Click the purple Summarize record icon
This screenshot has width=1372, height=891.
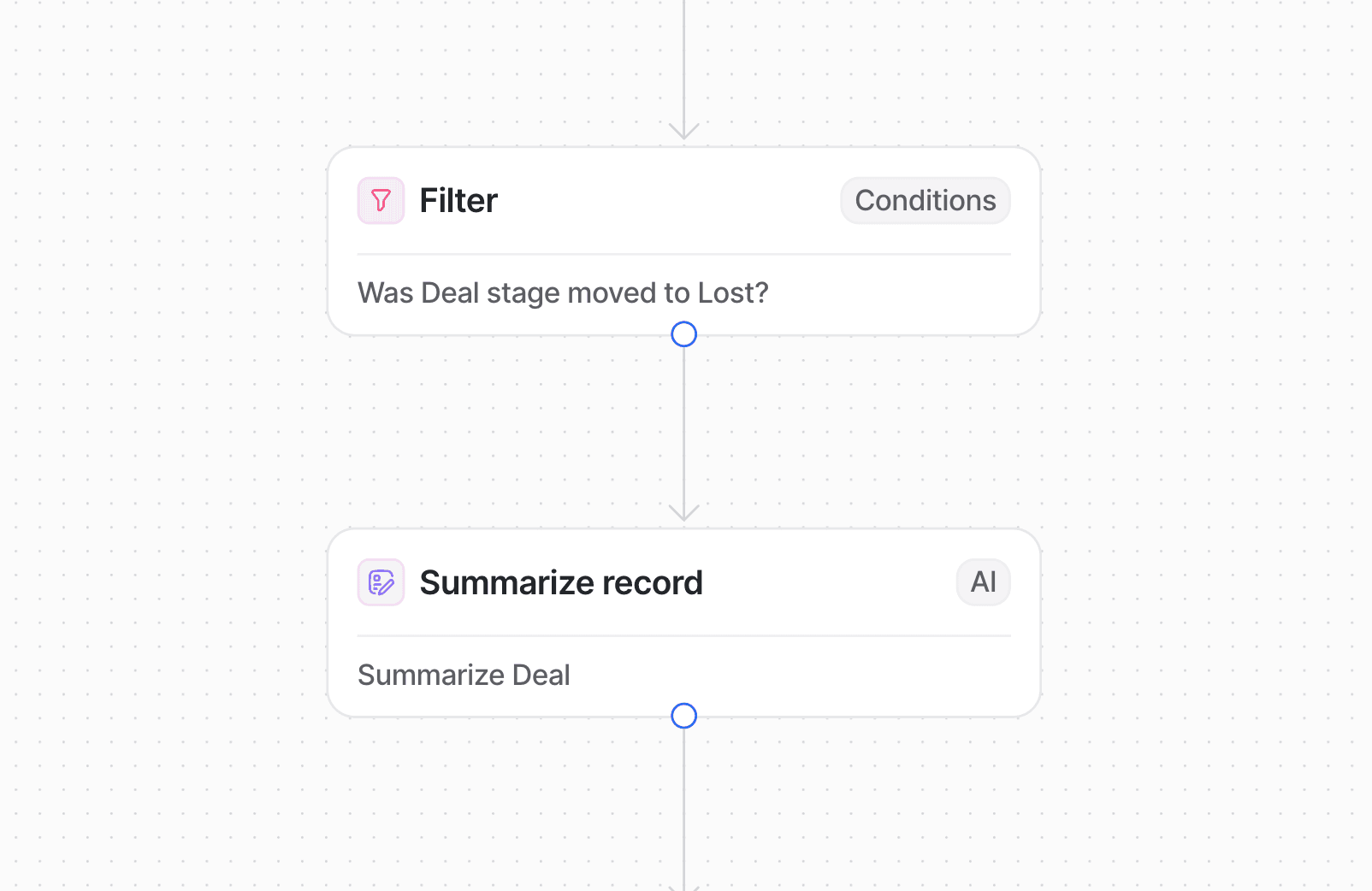(381, 582)
